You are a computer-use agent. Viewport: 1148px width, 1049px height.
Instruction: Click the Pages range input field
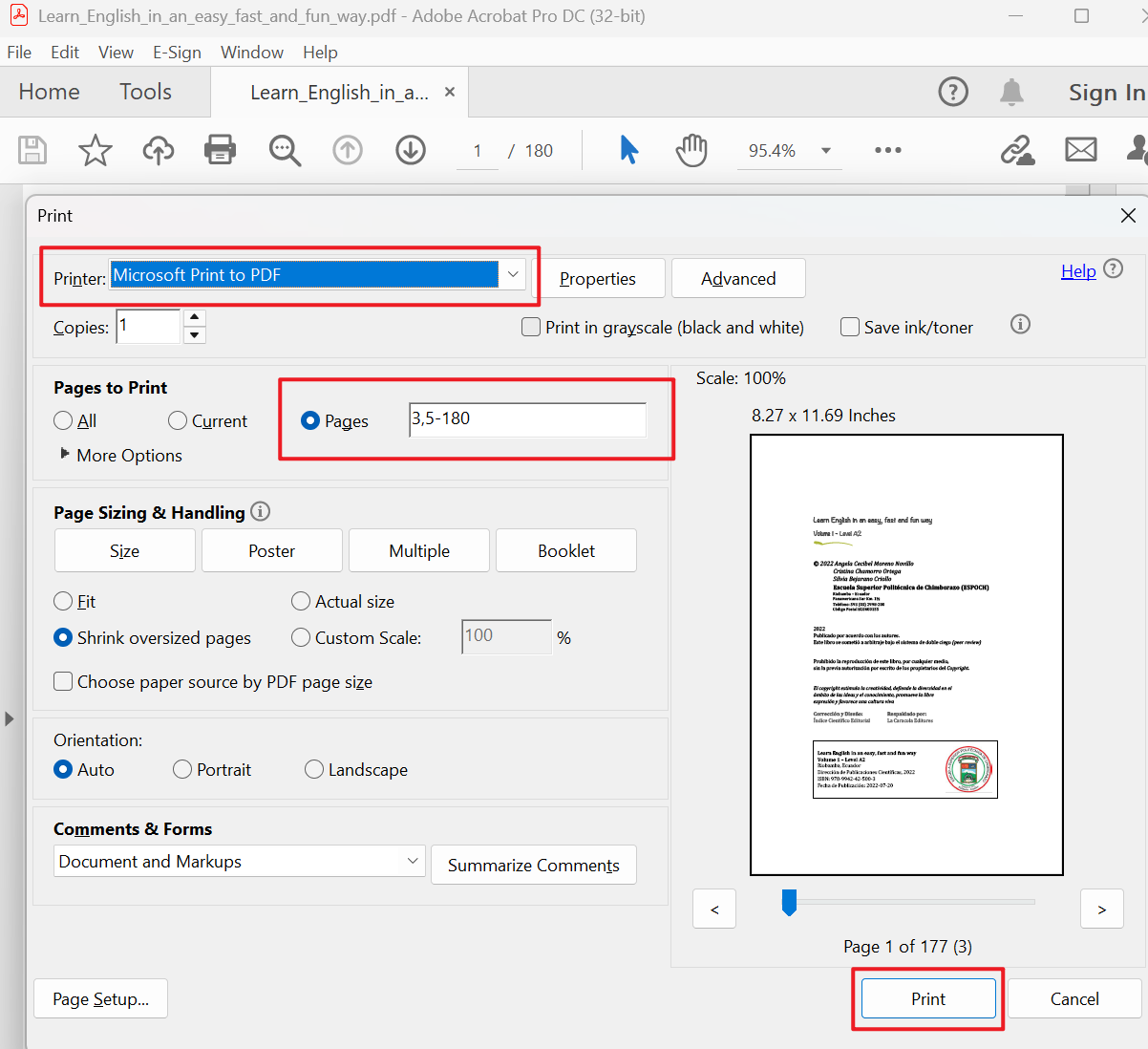click(527, 419)
